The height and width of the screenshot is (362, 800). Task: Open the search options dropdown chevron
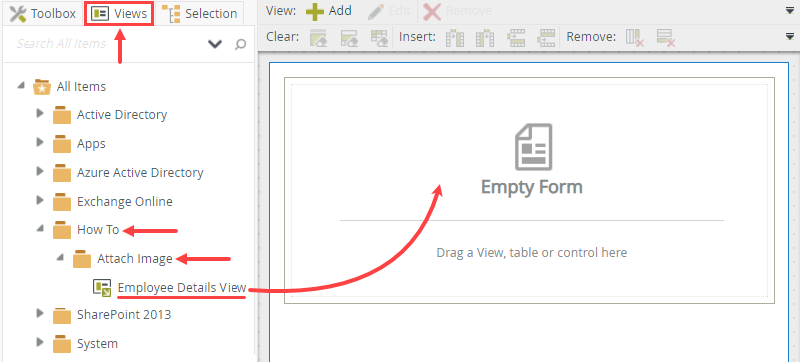point(215,44)
